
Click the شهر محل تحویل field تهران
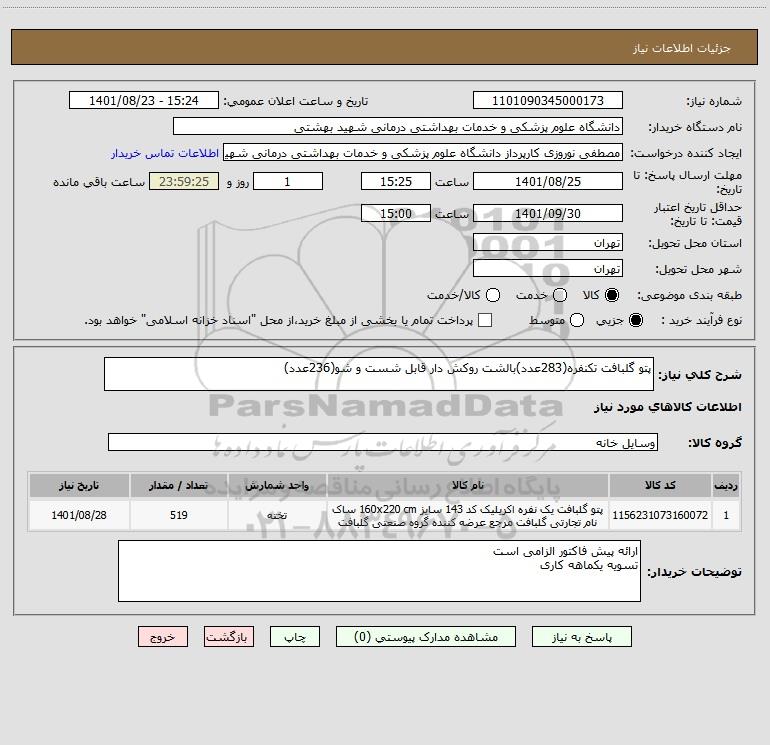point(548,269)
